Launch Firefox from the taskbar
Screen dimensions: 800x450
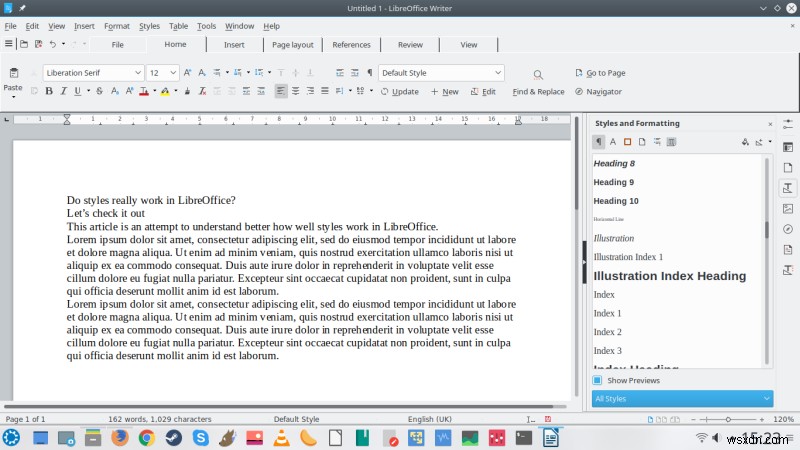point(120,438)
